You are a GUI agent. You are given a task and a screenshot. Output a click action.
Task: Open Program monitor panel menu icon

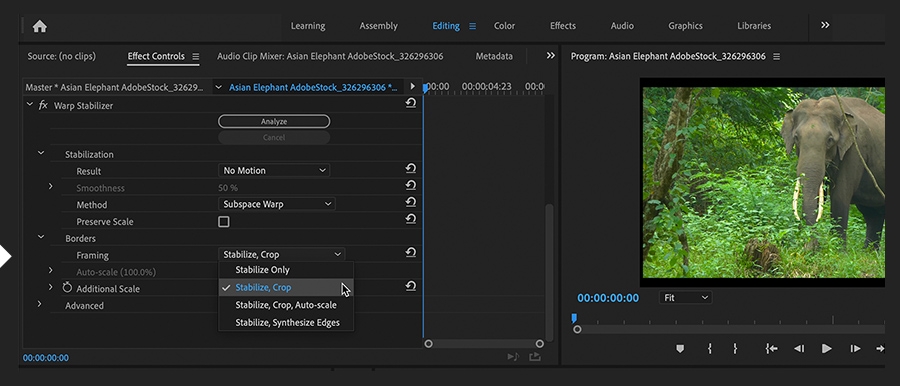pos(777,56)
